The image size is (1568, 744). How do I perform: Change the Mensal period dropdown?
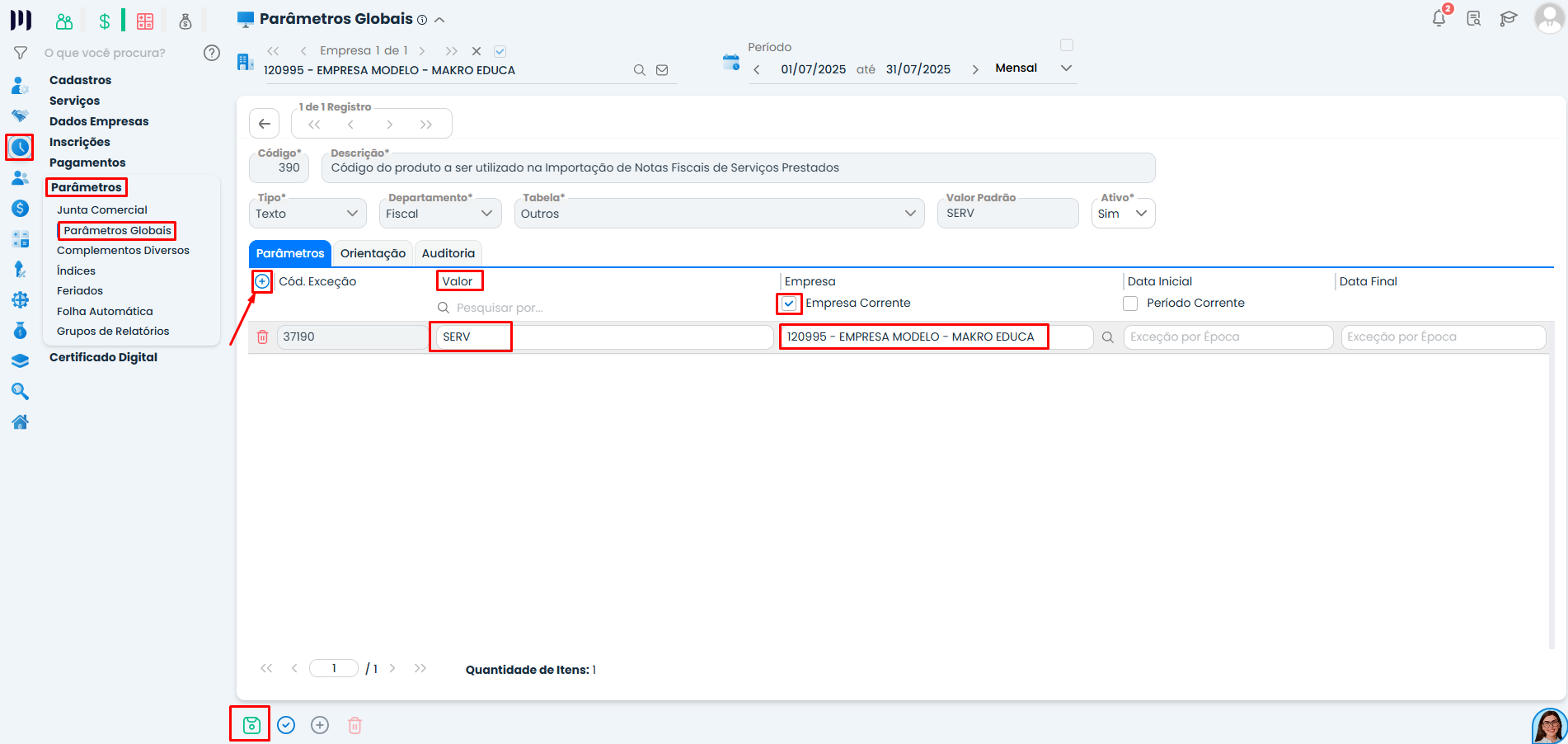pyautogui.click(x=1065, y=68)
